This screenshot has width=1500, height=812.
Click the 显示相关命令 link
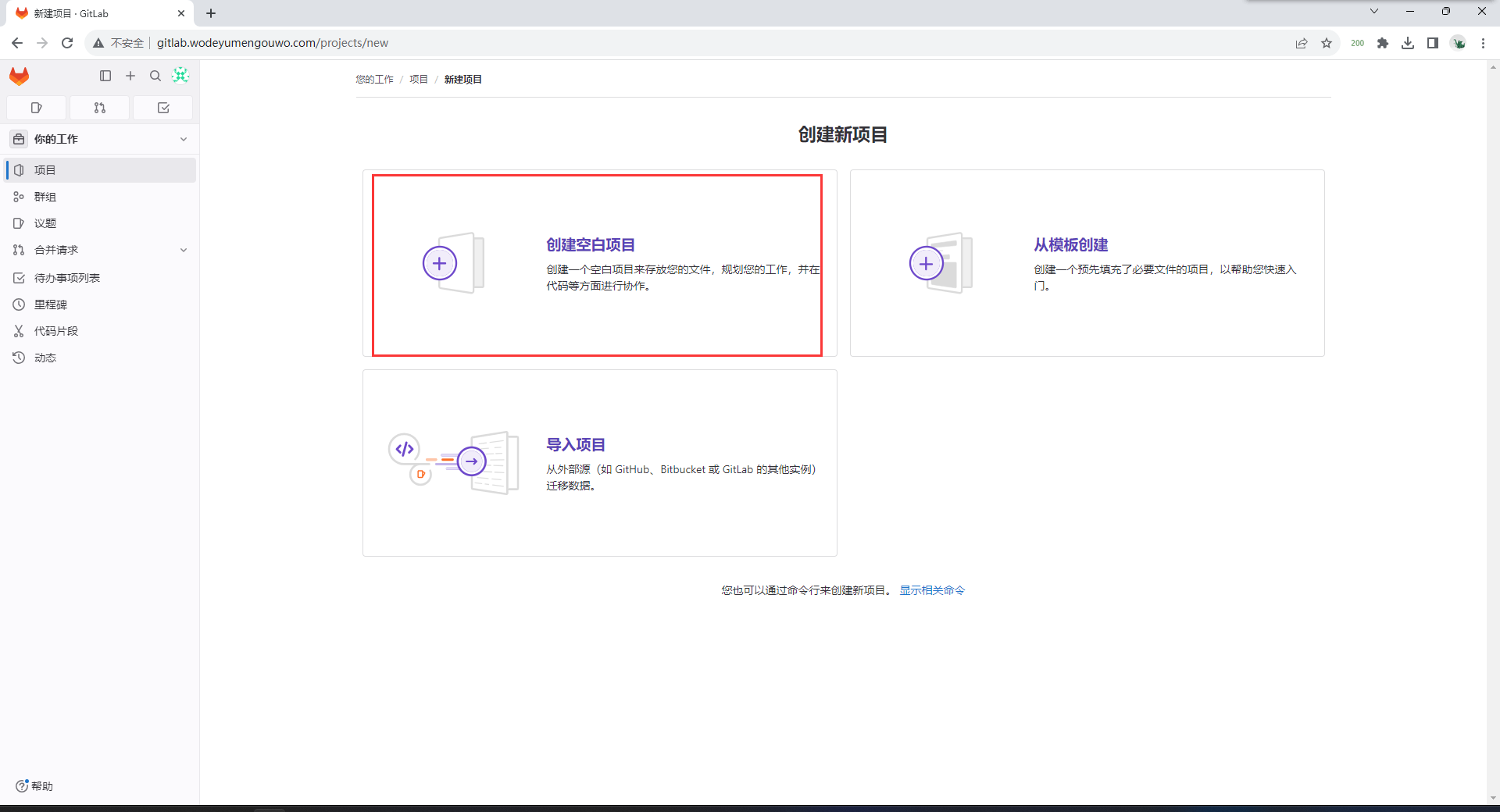coord(932,590)
